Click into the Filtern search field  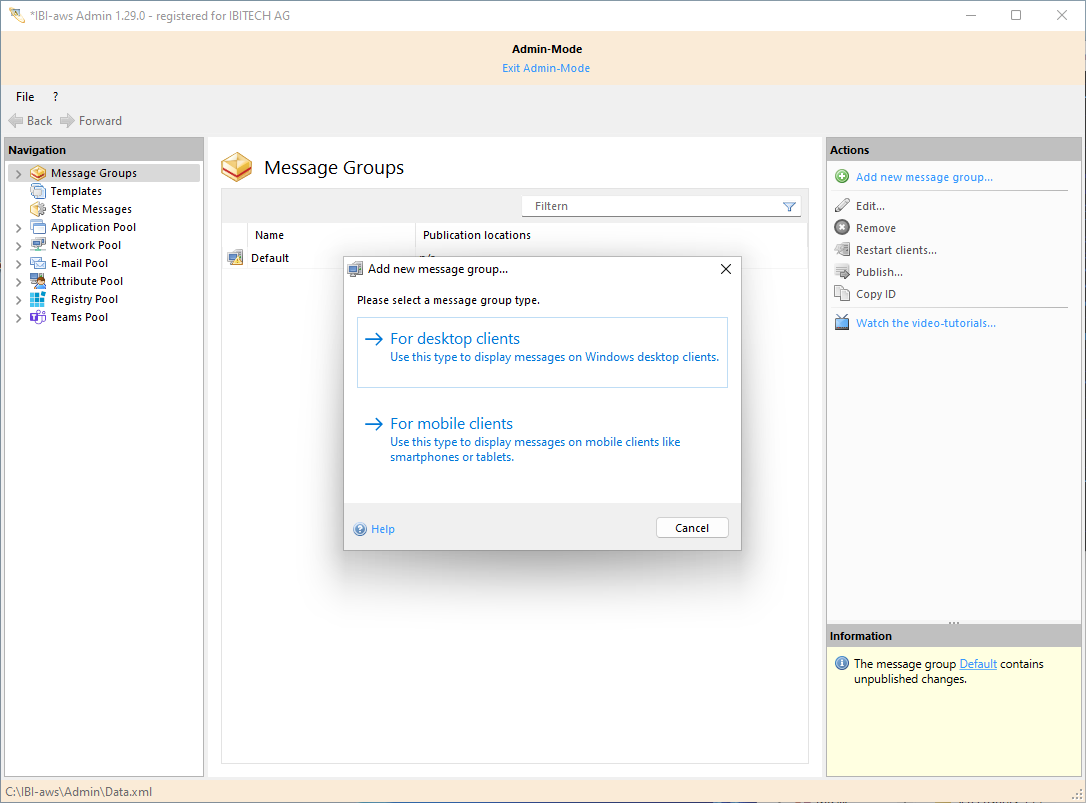click(650, 206)
